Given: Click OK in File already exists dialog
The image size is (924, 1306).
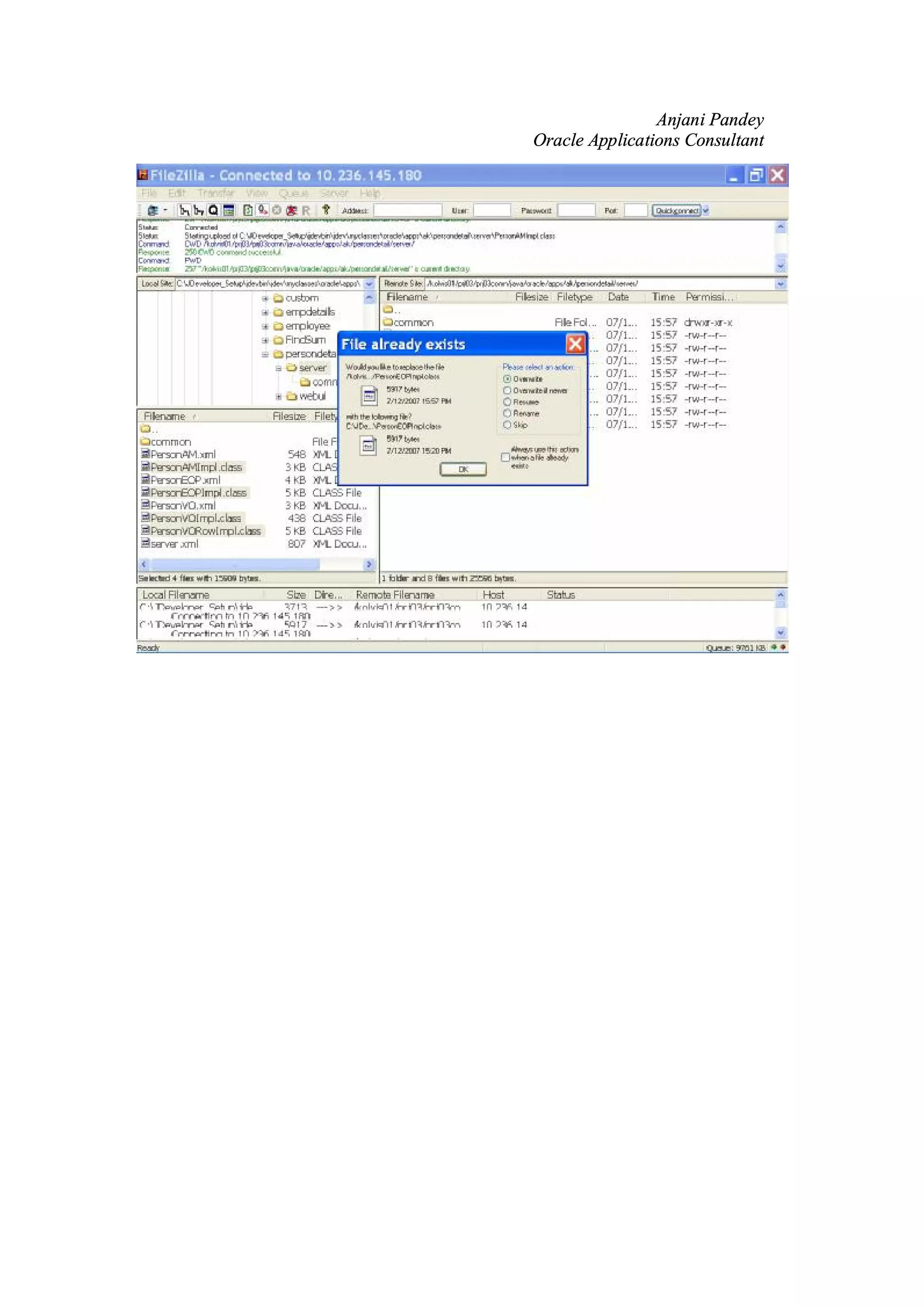Looking at the screenshot, I should pyautogui.click(x=463, y=469).
